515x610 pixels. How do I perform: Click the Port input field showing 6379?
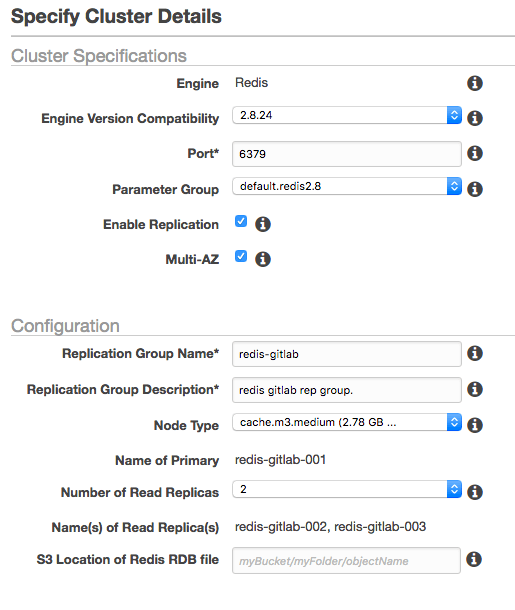(347, 154)
